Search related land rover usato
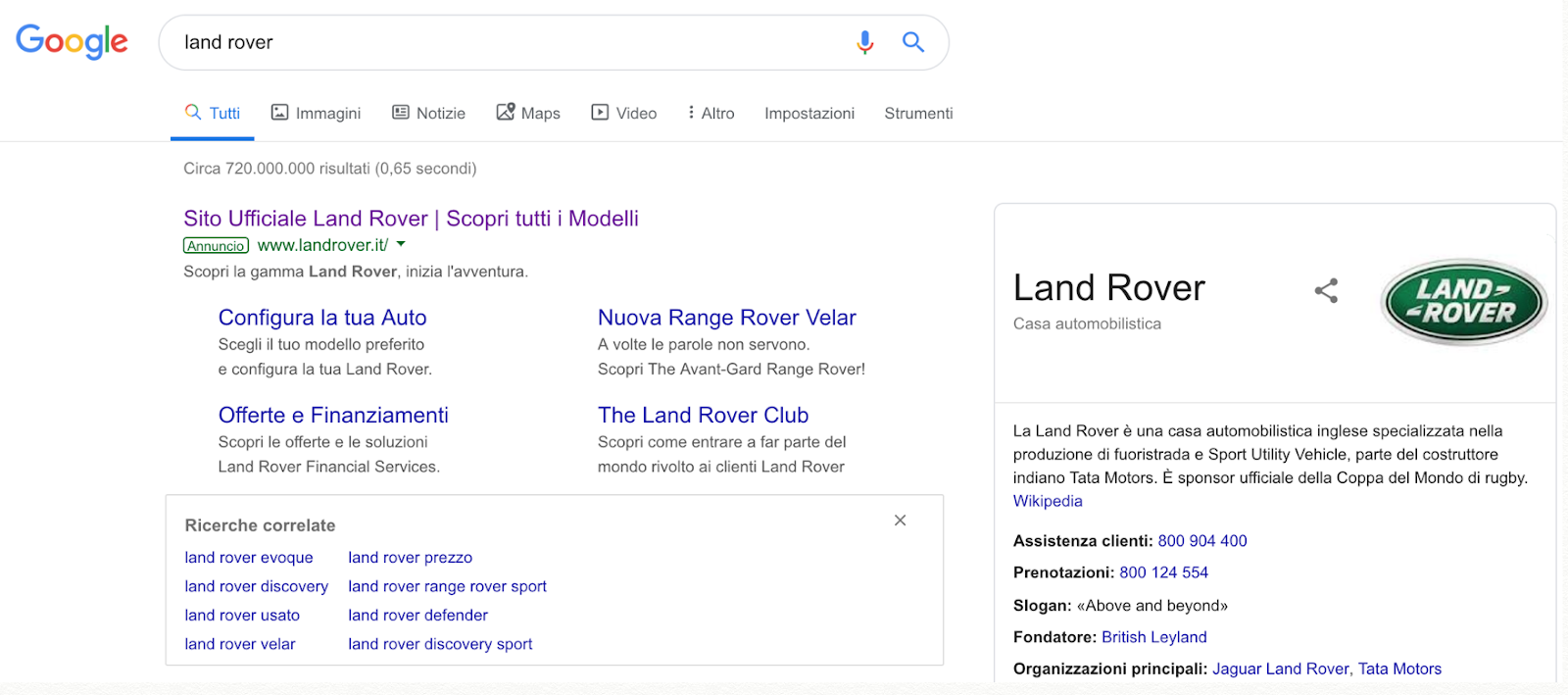 click(x=242, y=616)
